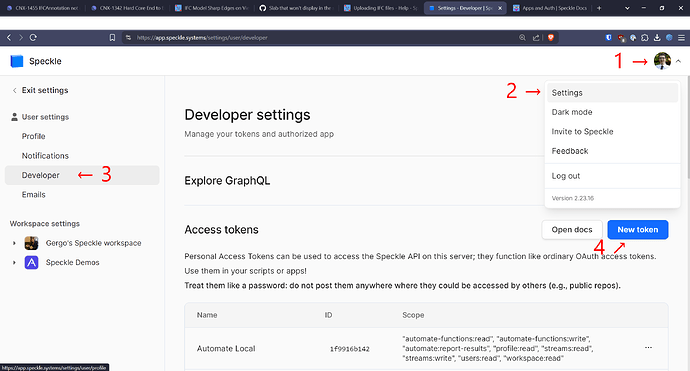Close the Settings - Developer tab
Viewport: 690px width, 371px height.
click(x=500, y=8)
